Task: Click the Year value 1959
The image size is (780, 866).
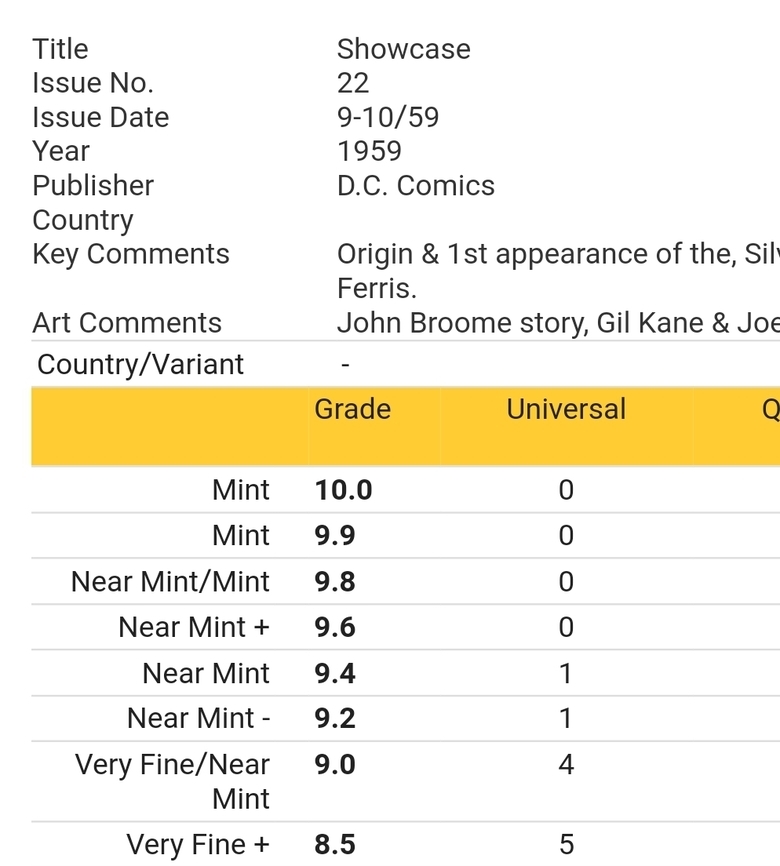Action: (369, 151)
